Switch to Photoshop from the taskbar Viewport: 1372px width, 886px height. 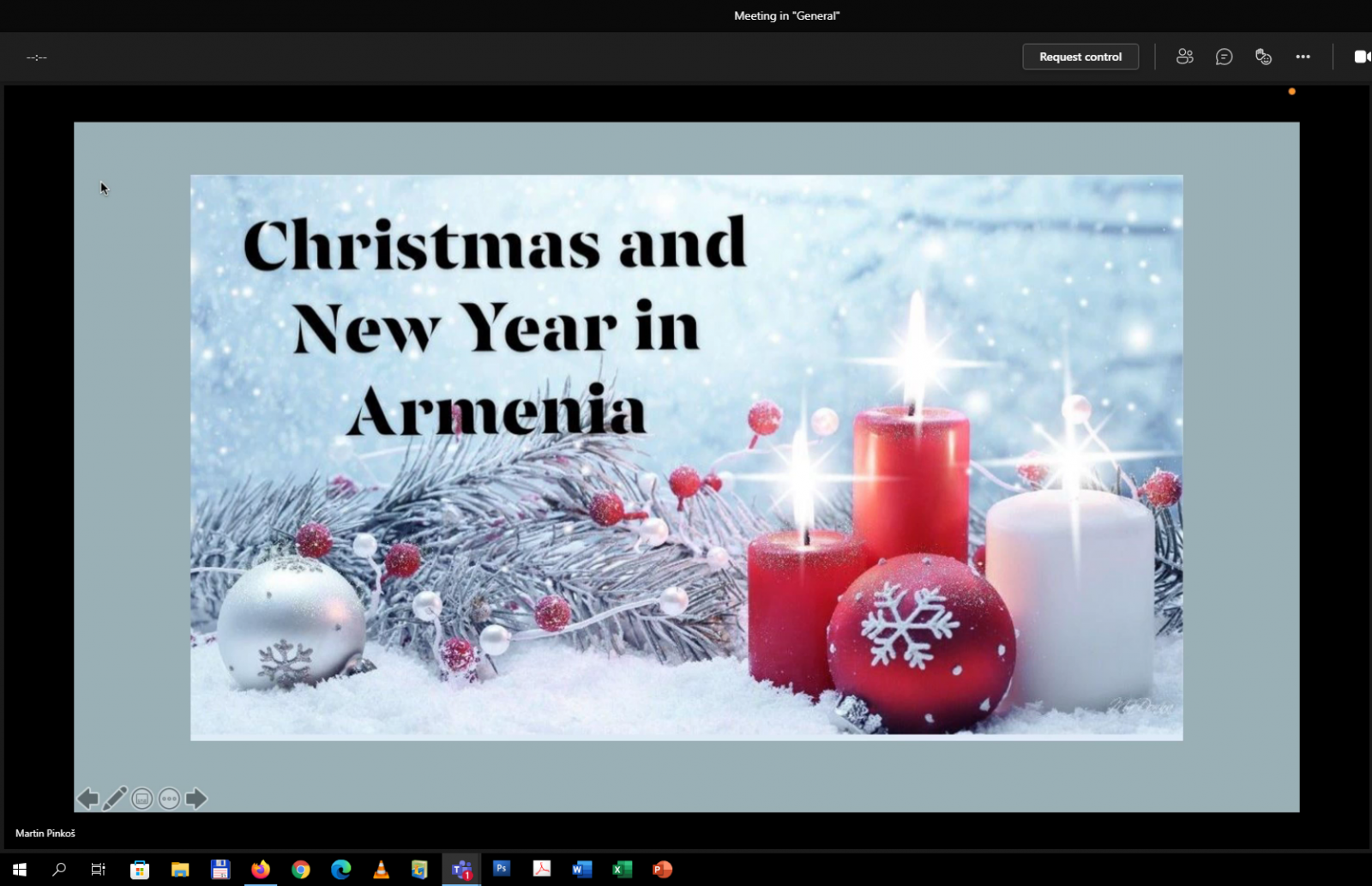(x=502, y=869)
